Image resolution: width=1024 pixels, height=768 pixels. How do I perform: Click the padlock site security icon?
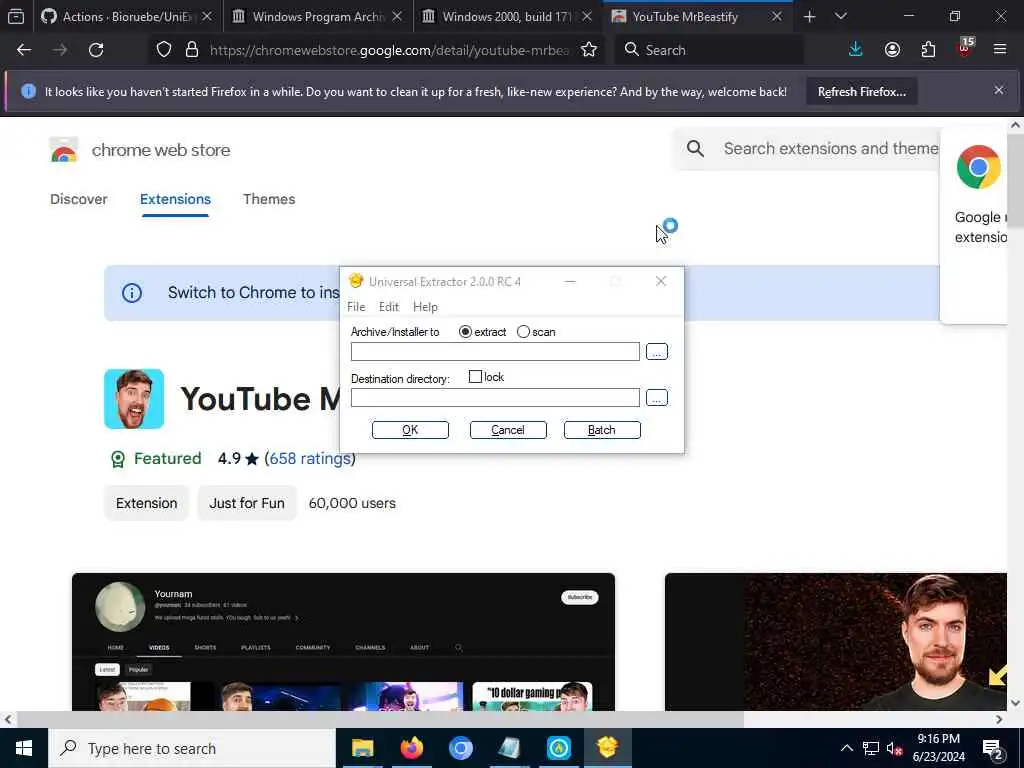(x=191, y=50)
